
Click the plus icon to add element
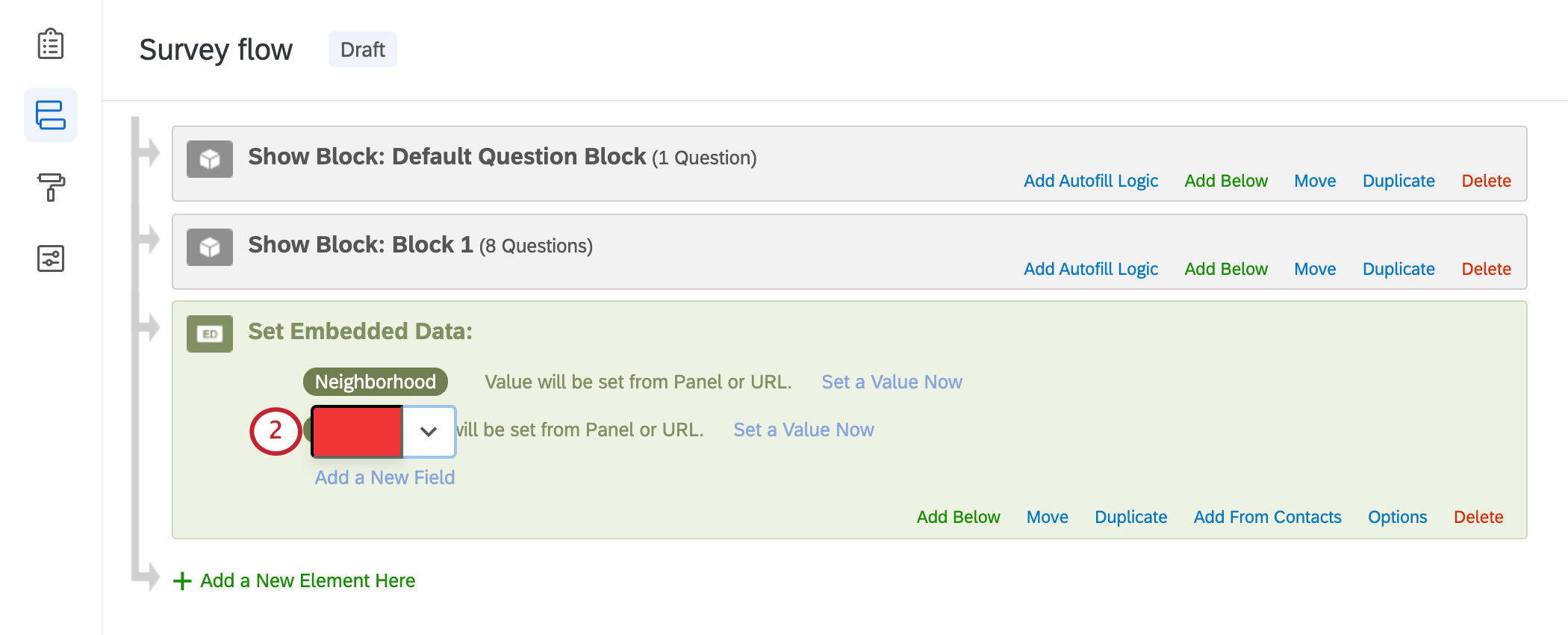[182, 581]
